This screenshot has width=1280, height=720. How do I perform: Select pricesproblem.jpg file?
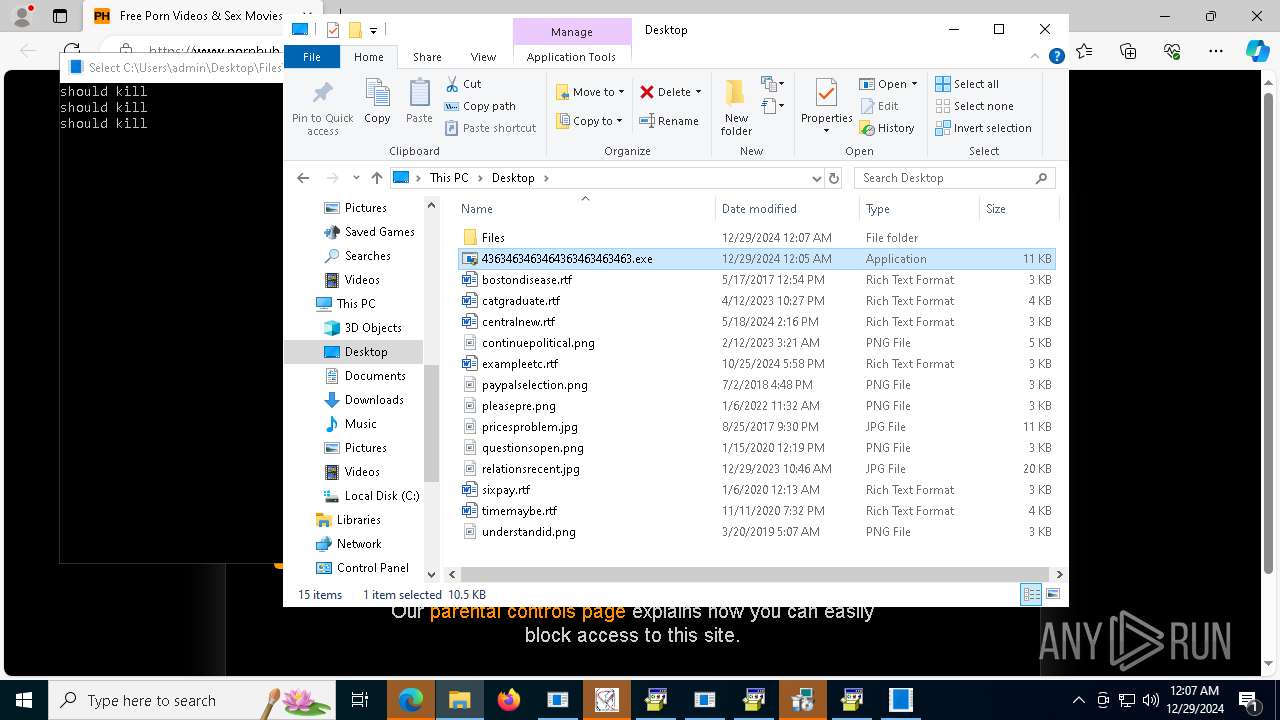click(756, 427)
